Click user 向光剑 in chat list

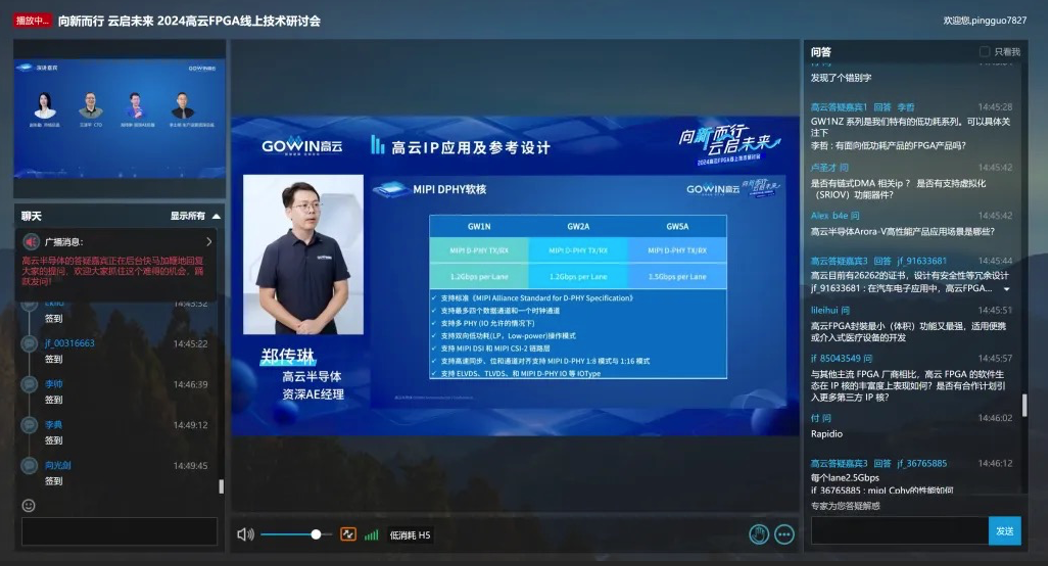point(57,466)
